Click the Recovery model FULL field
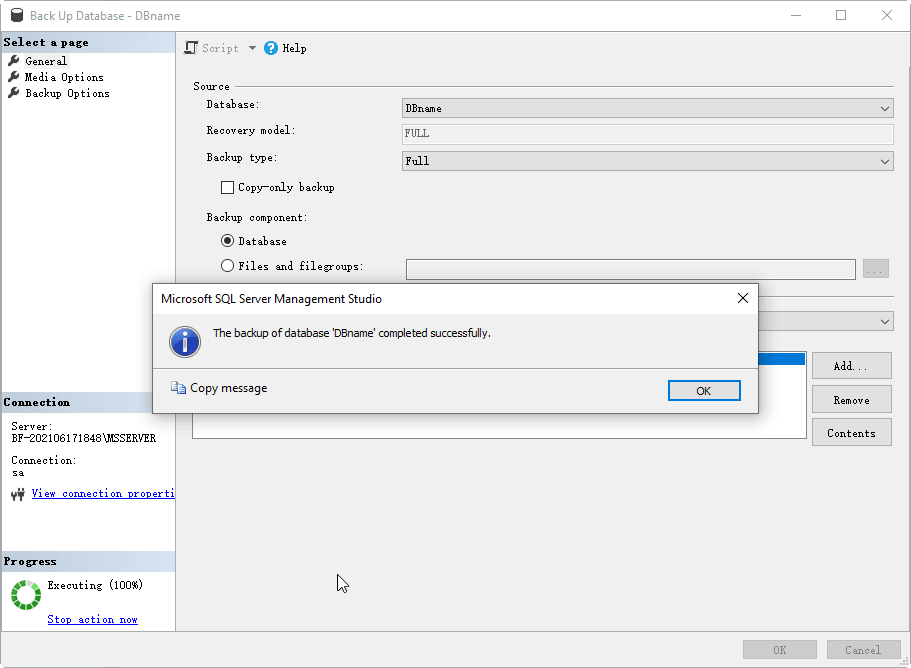 tap(647, 134)
